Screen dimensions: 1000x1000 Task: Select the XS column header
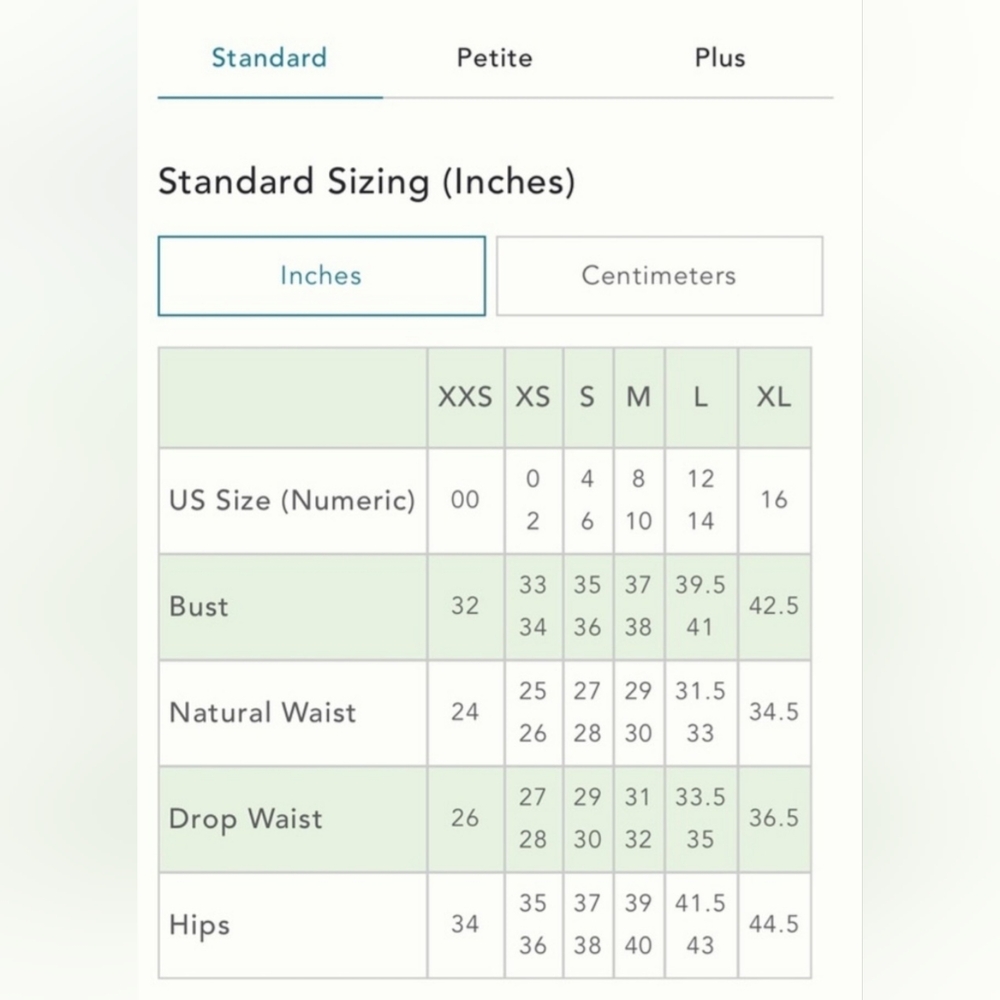pos(533,397)
